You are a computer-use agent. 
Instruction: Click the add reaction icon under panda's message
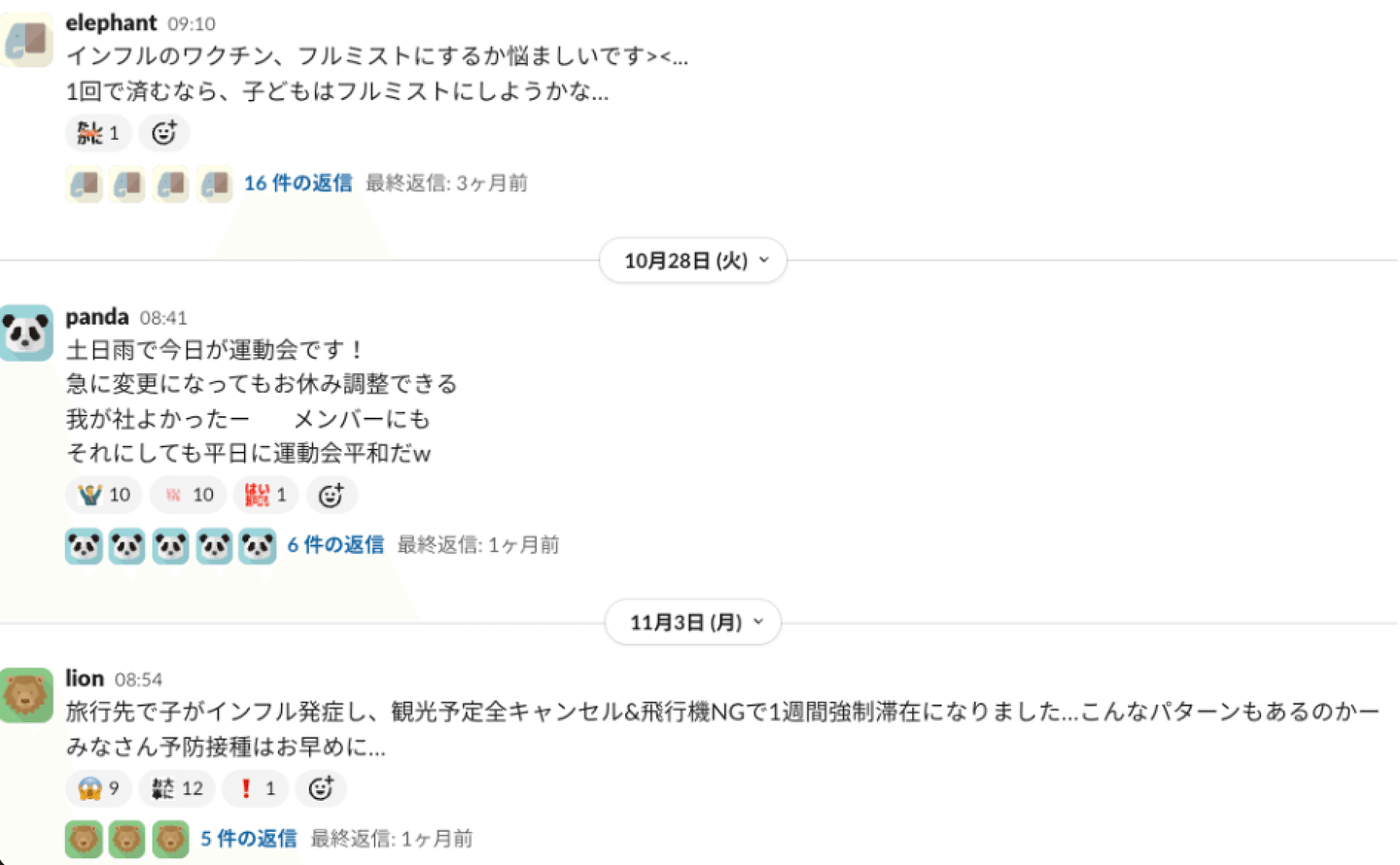(332, 496)
